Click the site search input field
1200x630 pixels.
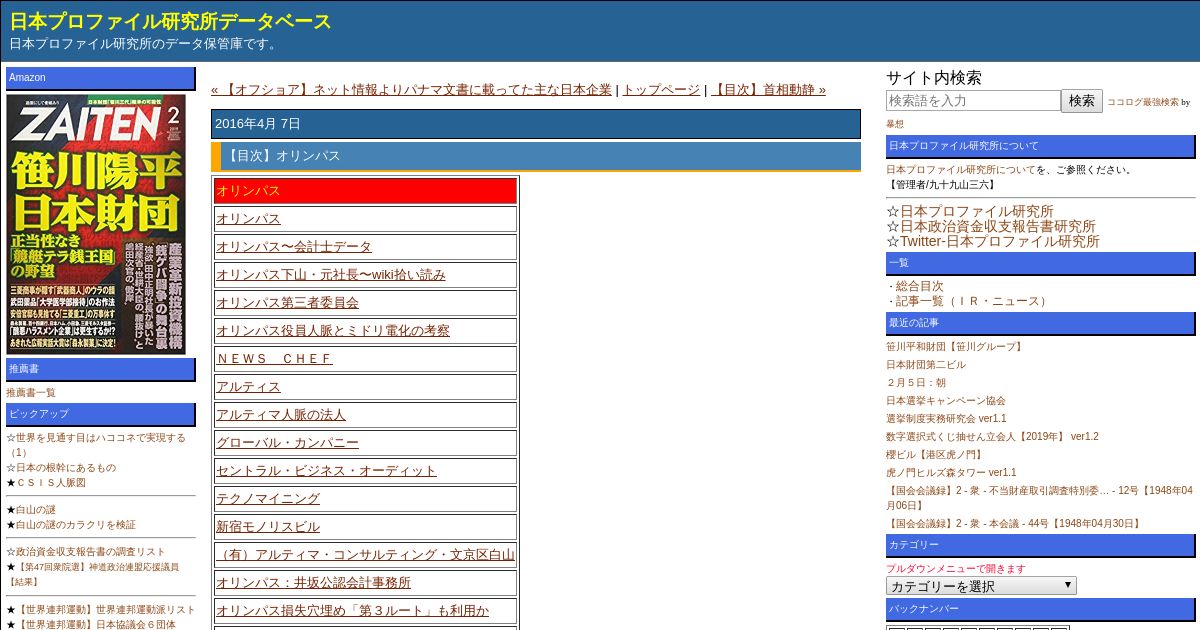(973, 101)
